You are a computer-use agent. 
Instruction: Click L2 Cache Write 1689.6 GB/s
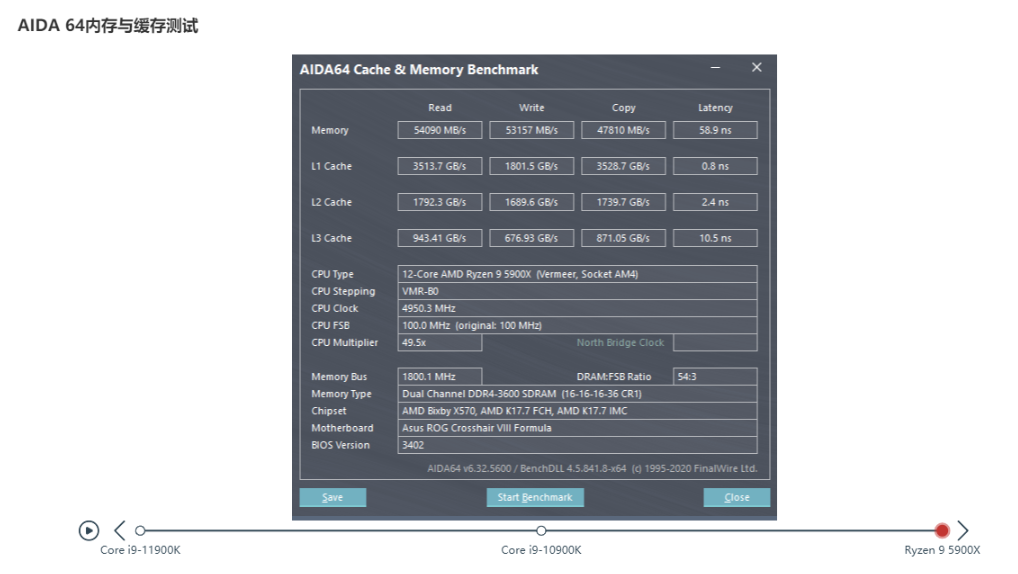[x=532, y=202]
